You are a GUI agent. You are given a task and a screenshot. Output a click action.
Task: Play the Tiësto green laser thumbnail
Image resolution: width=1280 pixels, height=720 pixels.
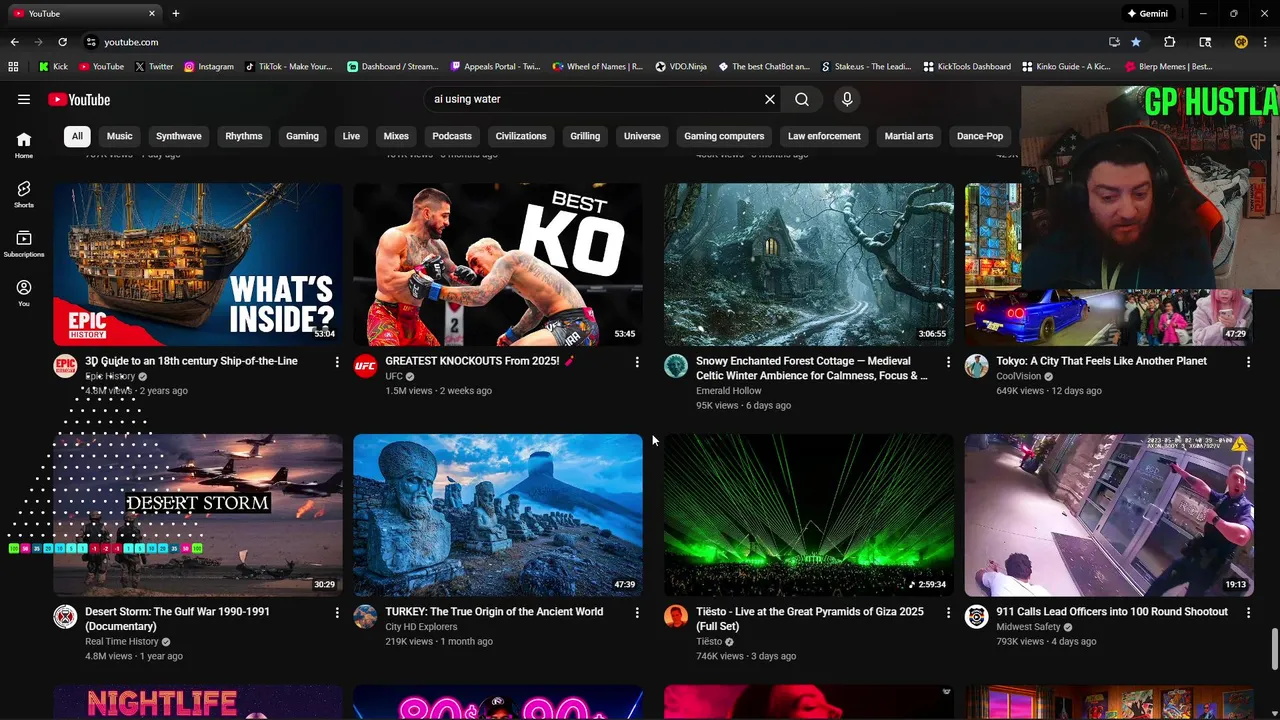809,515
